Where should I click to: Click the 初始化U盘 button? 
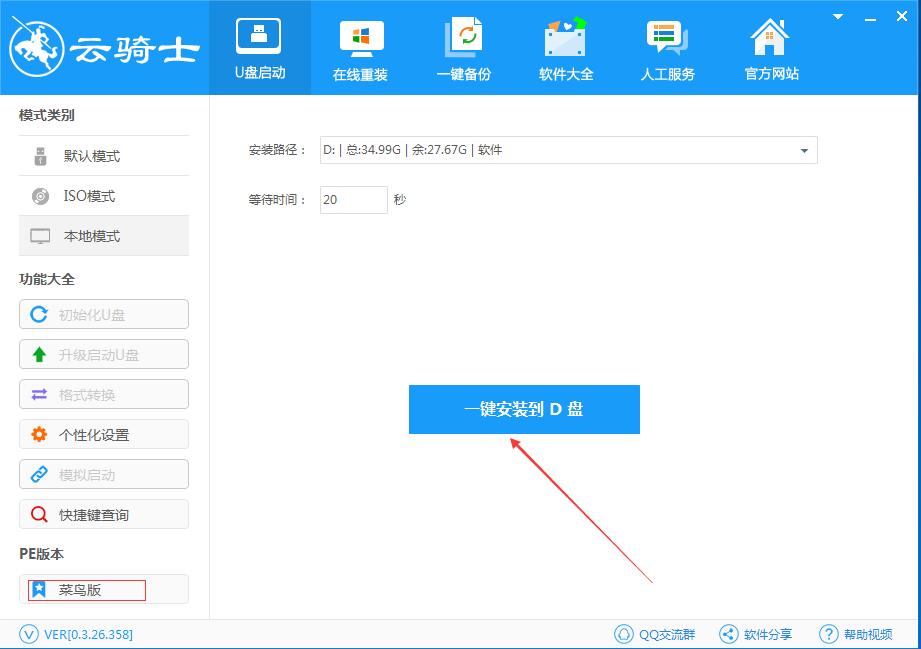tap(104, 314)
